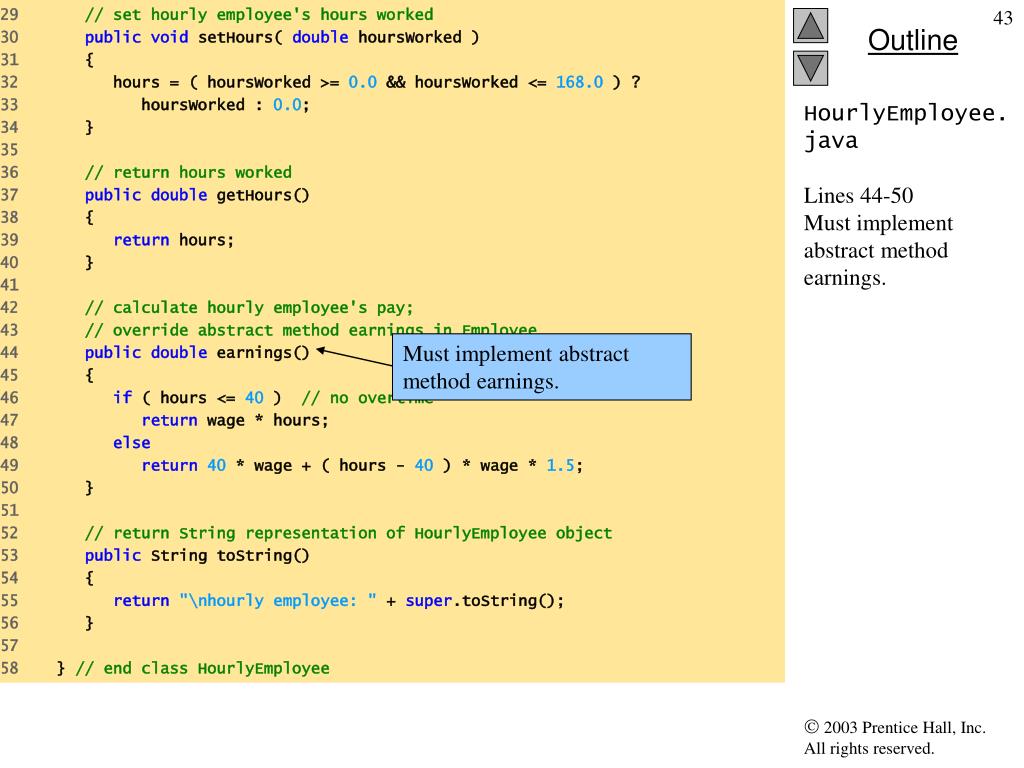Click the 168.0 value in the code
Screen dimensions: 1024x768
click(x=580, y=82)
